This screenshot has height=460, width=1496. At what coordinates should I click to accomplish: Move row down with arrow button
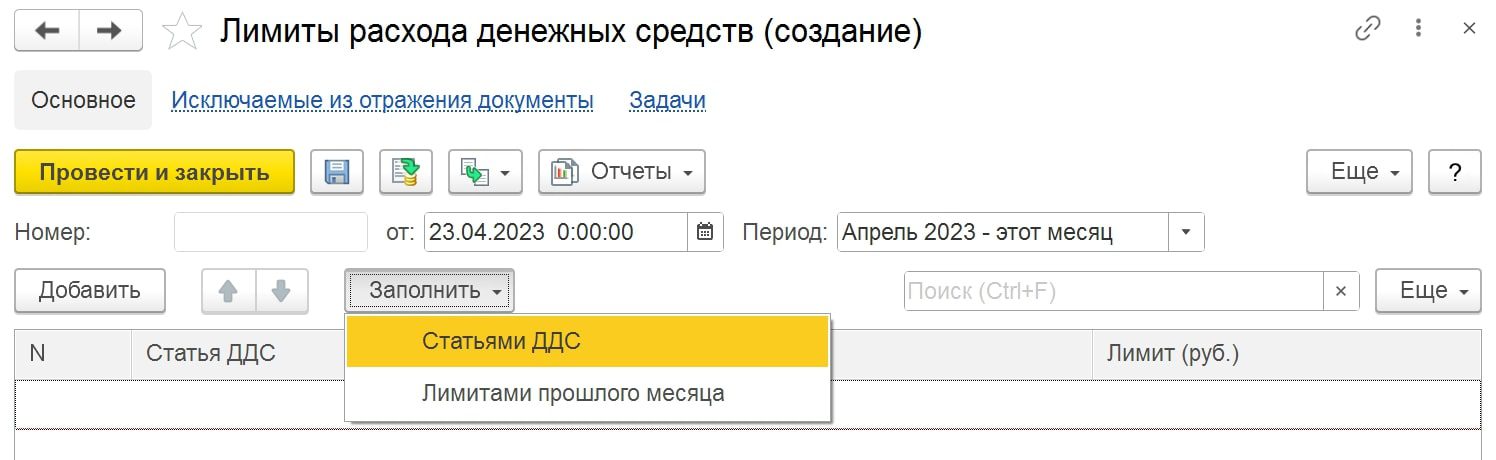[x=281, y=291]
